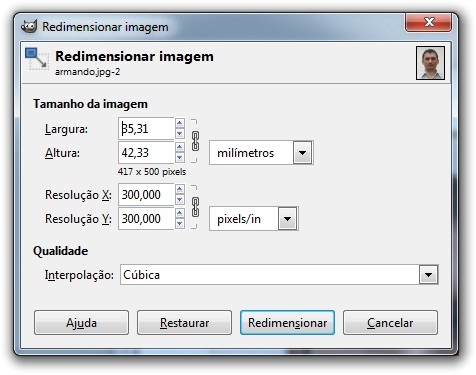Image resolution: width=476 pixels, height=375 pixels.
Task: Open the milímetros unit dropdown
Action: (x=261, y=153)
